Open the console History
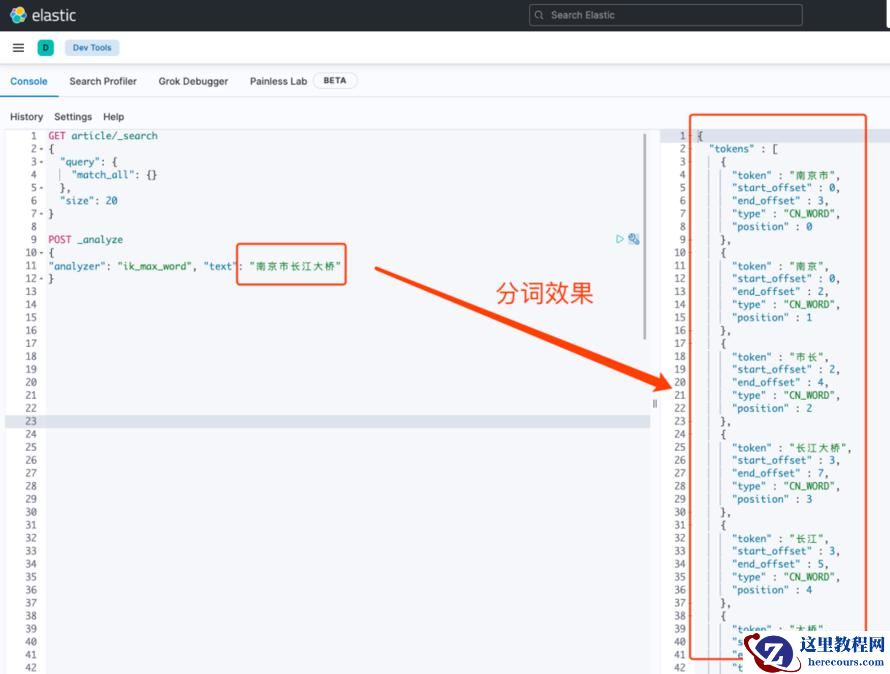The height and width of the screenshot is (674, 890). tap(26, 117)
